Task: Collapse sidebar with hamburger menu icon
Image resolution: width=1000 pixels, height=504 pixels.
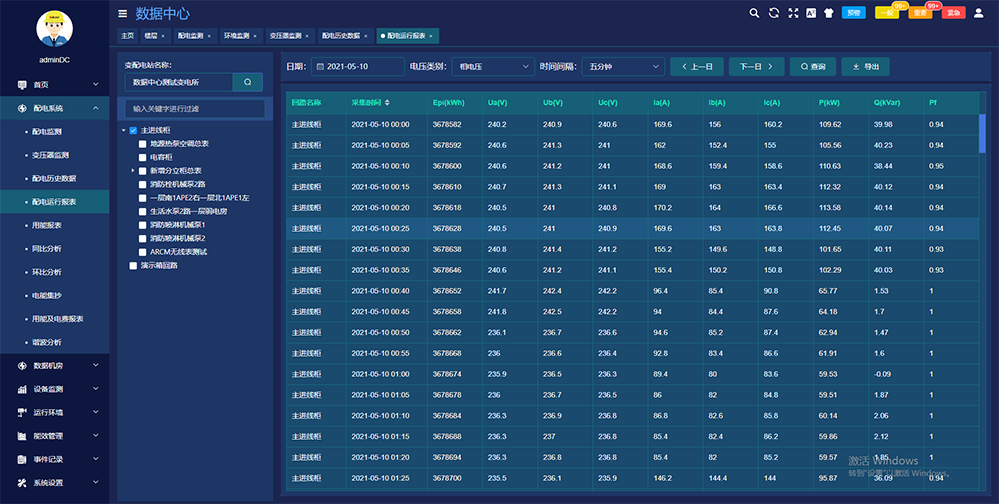Action: tap(122, 14)
